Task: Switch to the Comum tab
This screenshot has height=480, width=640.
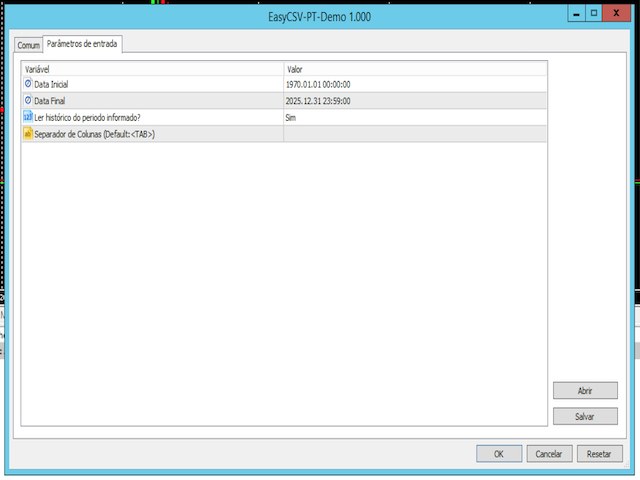Action: 28,45
